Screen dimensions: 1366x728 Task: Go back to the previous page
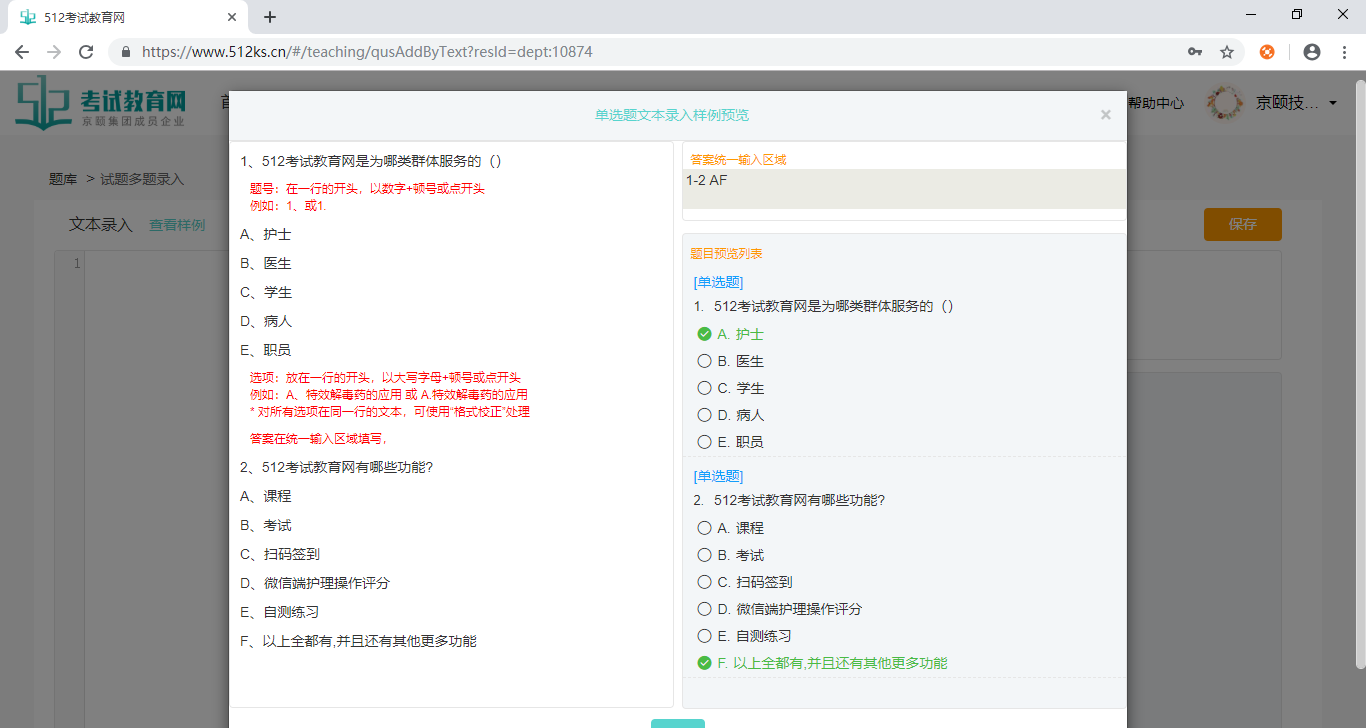(22, 52)
